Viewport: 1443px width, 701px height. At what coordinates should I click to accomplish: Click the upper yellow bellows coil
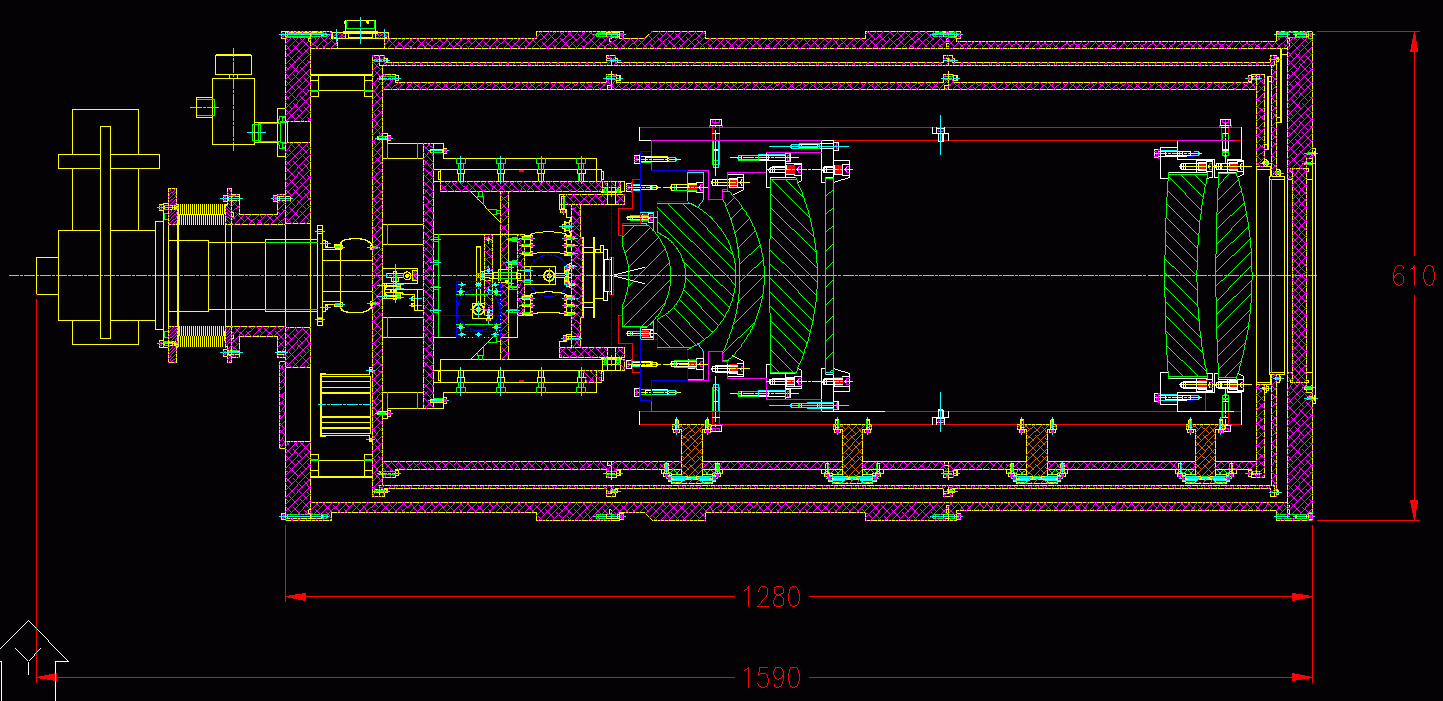(204, 212)
